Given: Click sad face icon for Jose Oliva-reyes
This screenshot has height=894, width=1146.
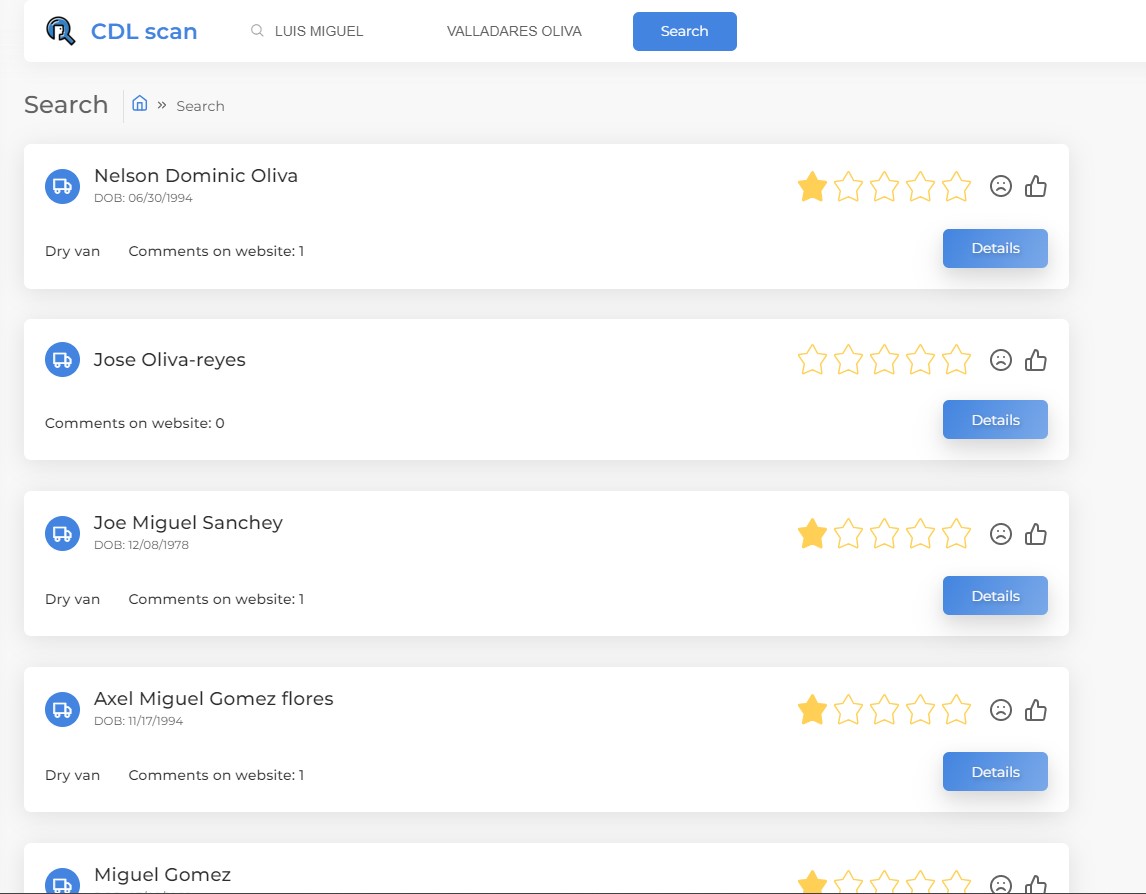Looking at the screenshot, I should pos(1000,360).
